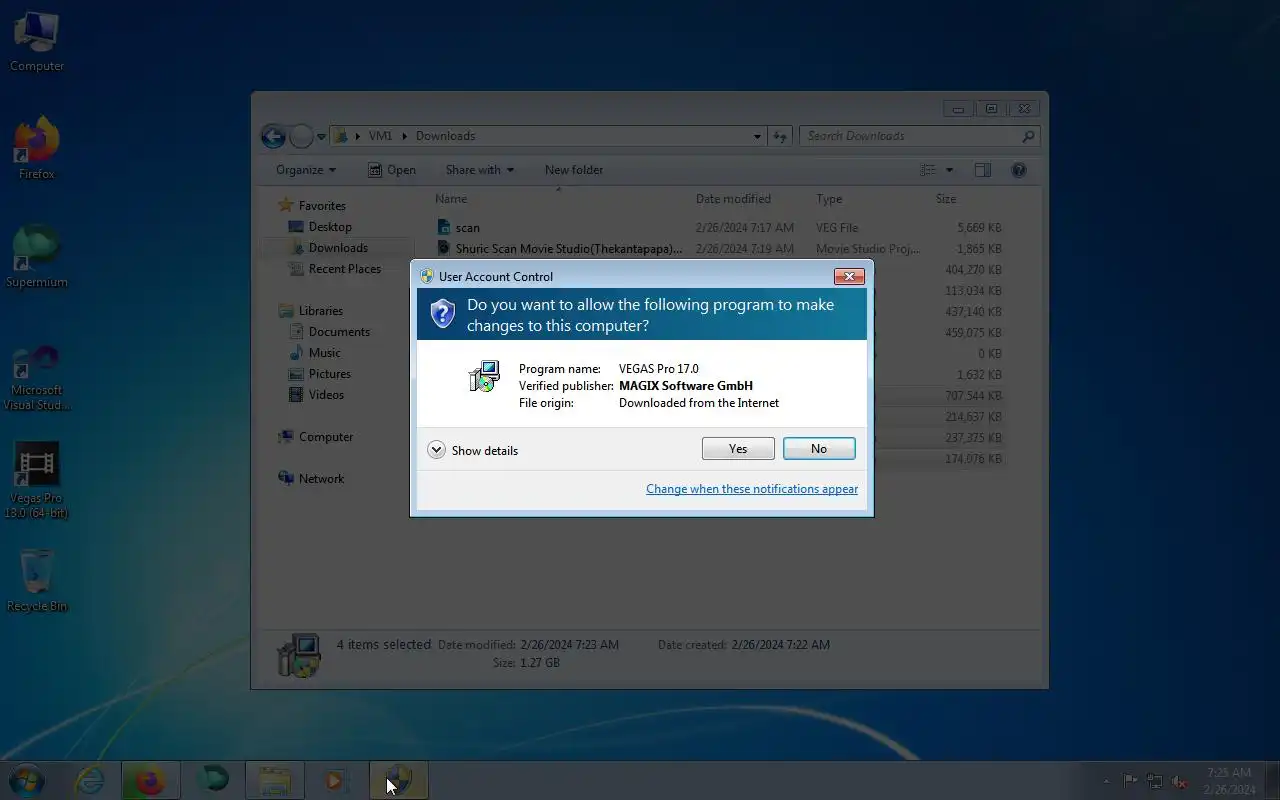This screenshot has width=1280, height=800.
Task: Click Open in Explorer toolbar
Action: click(x=392, y=170)
